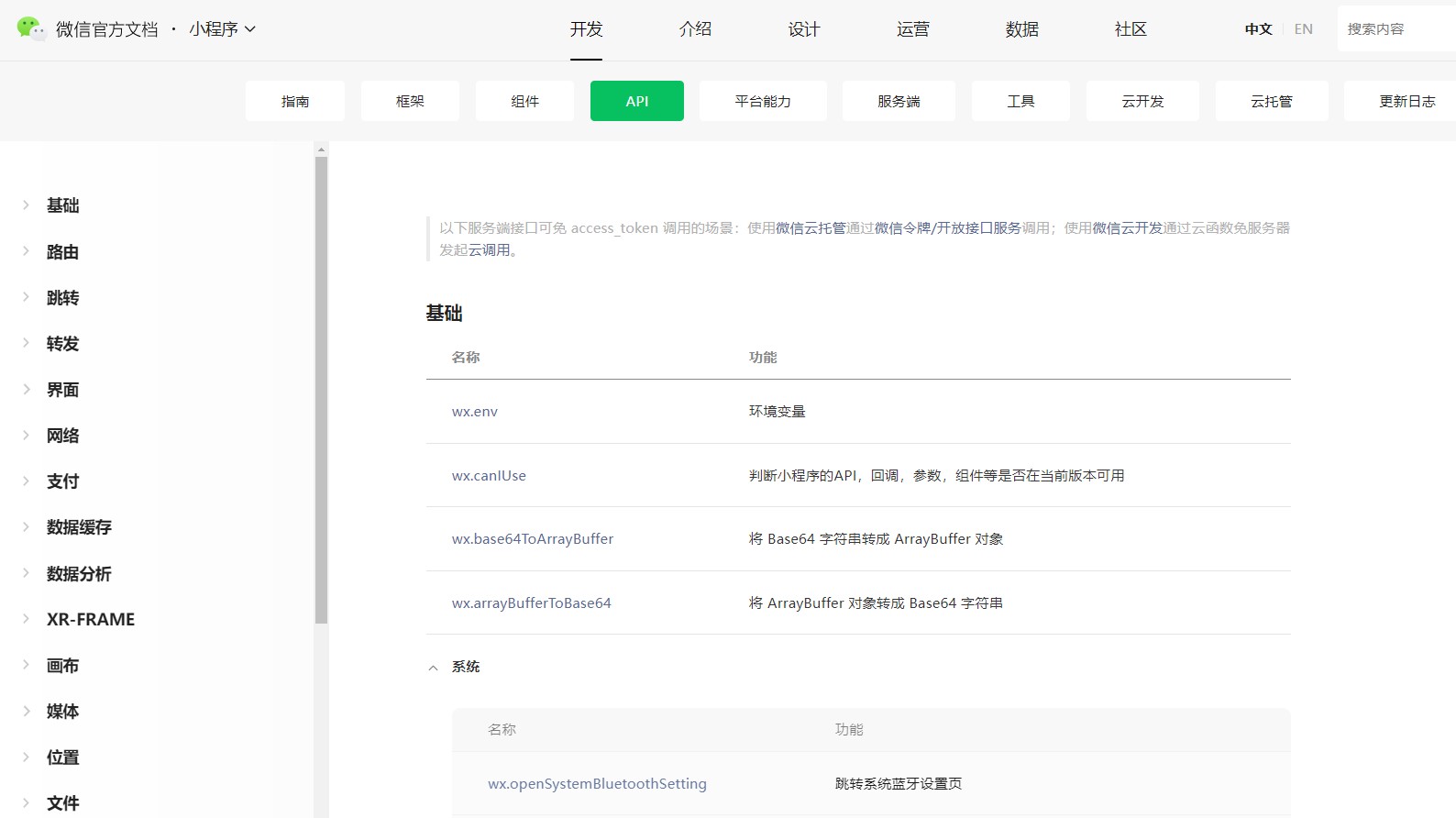The width and height of the screenshot is (1456, 818).
Task: Open the 路由 sidebar item
Action: [x=63, y=251]
